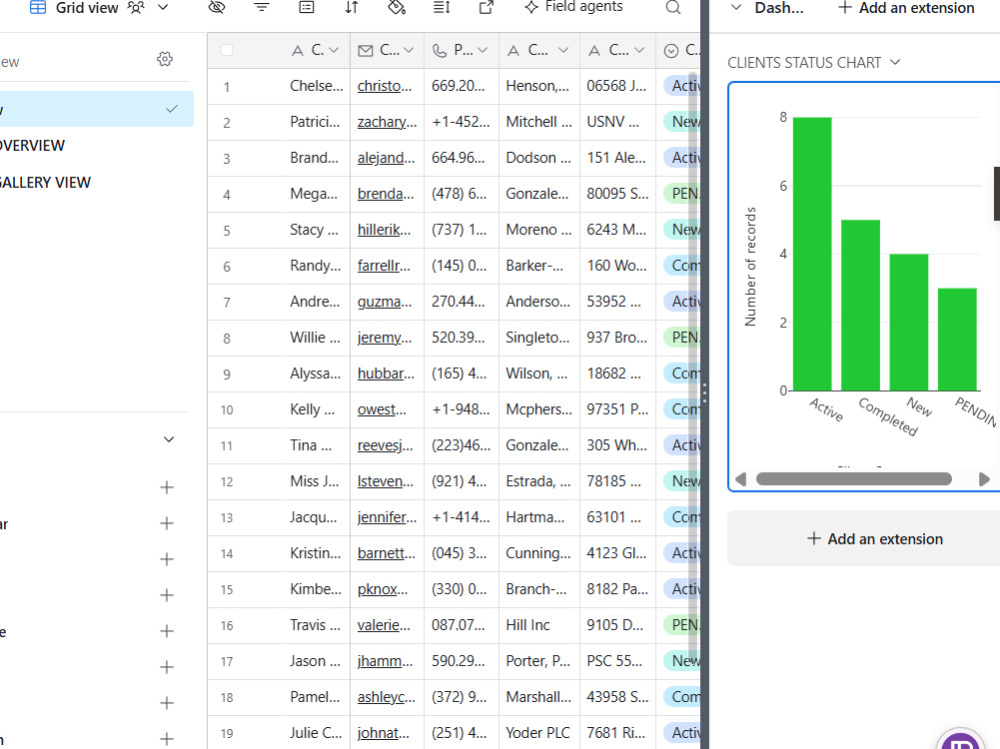Viewport: 1000px width, 749px height.
Task: Click the New status tag in row 5
Action: [683, 230]
